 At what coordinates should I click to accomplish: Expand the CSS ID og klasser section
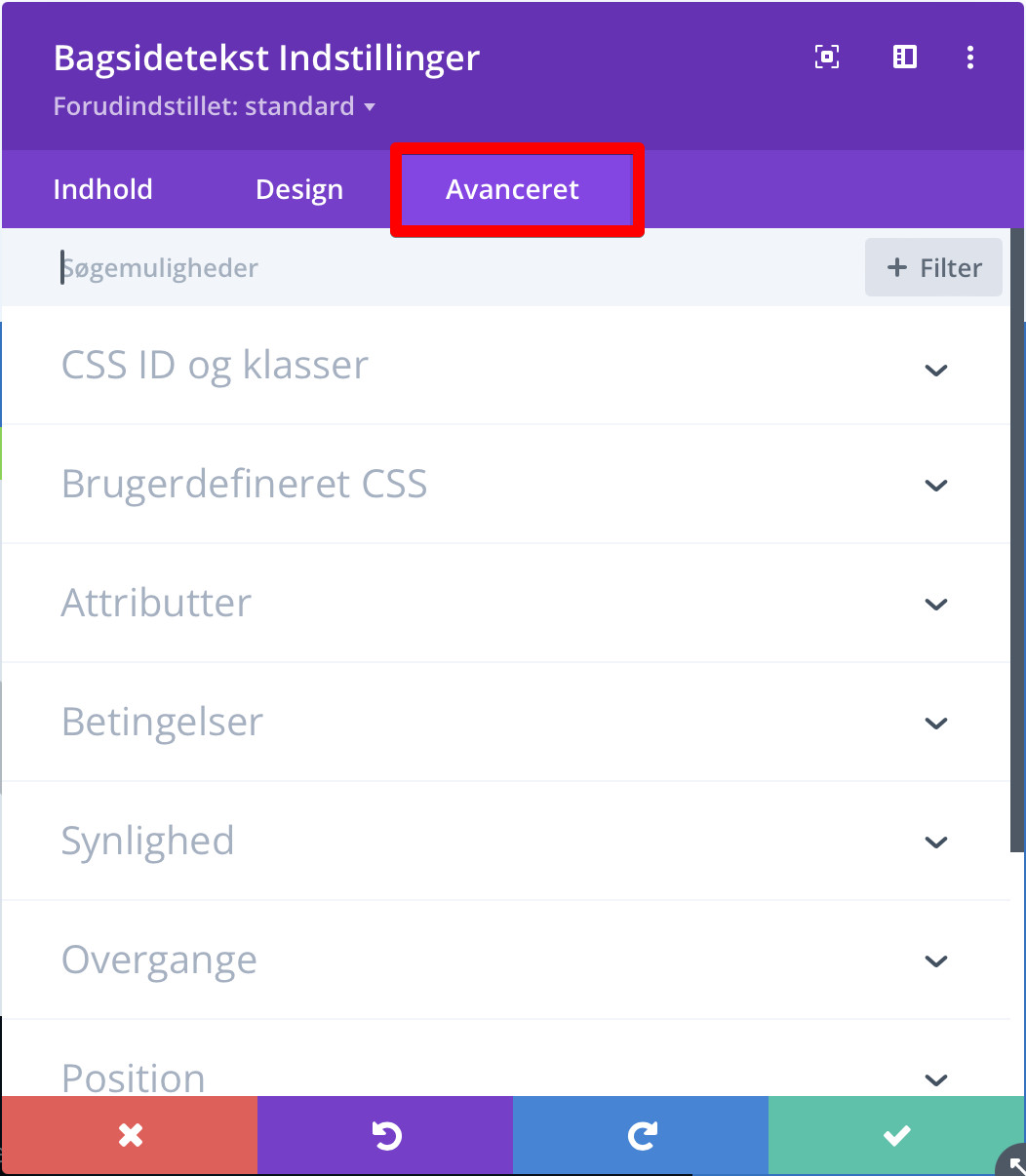click(x=505, y=367)
